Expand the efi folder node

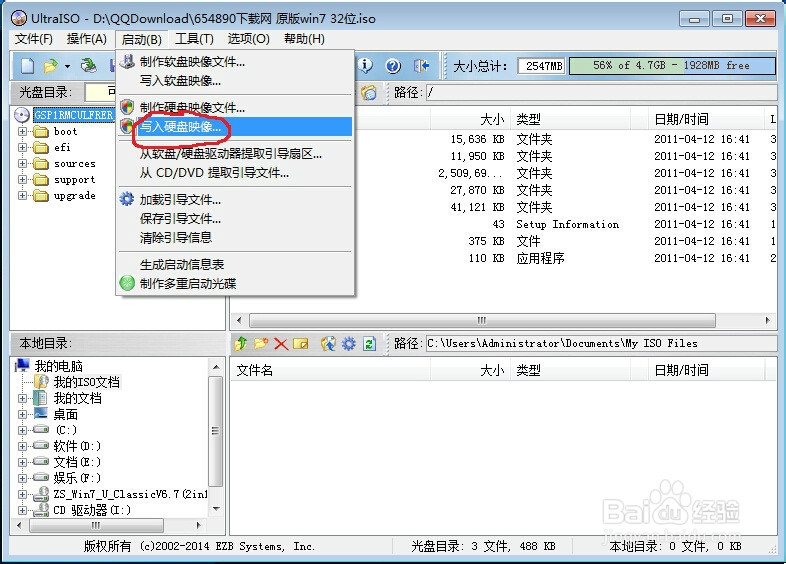[22, 147]
